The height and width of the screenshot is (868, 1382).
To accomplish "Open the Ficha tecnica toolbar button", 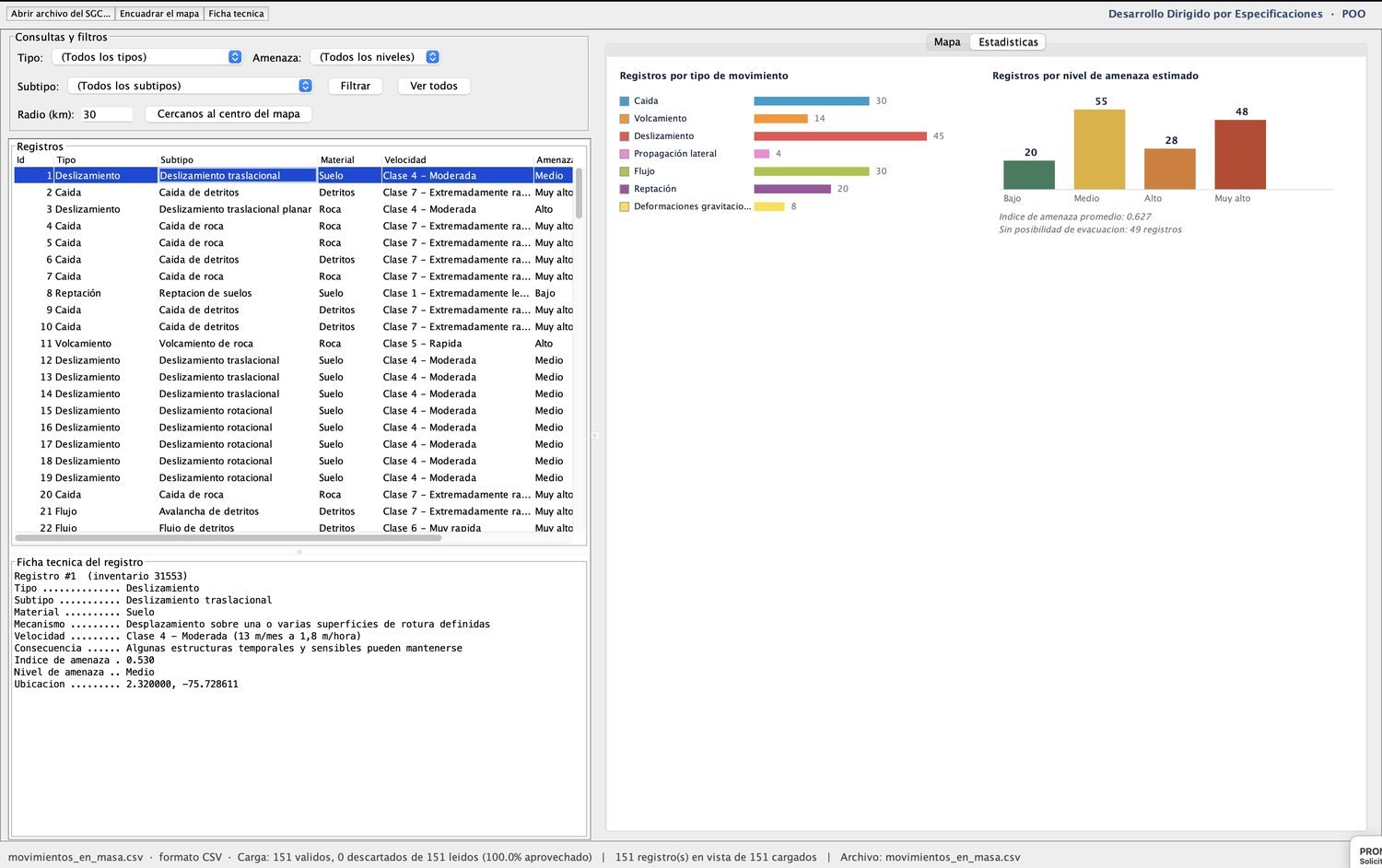I will click(x=236, y=14).
